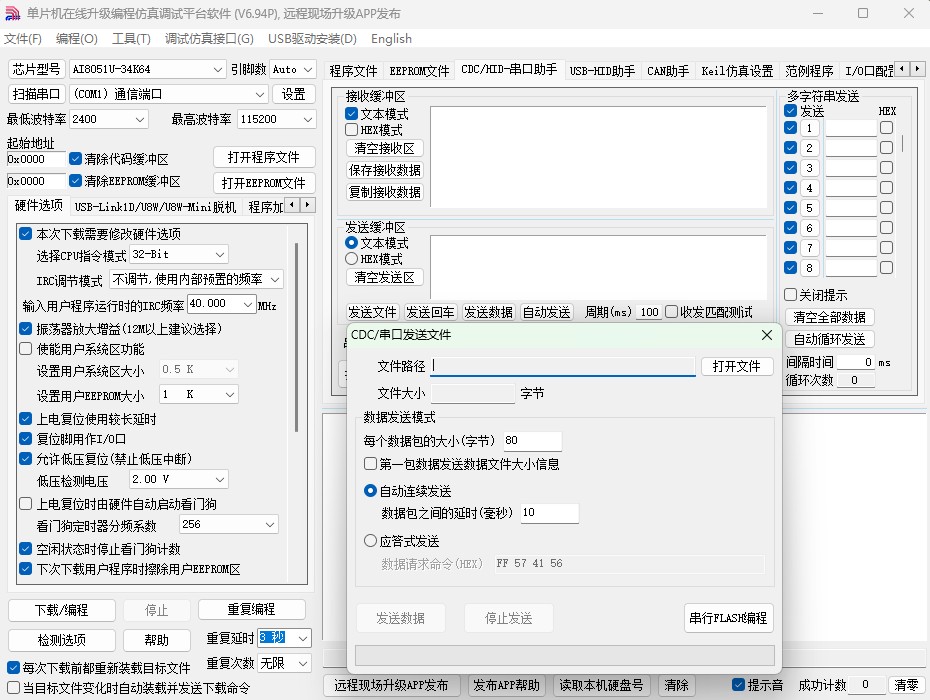
Task: Enable HEX模式 in 接收缓冲区
Action: tap(352, 129)
